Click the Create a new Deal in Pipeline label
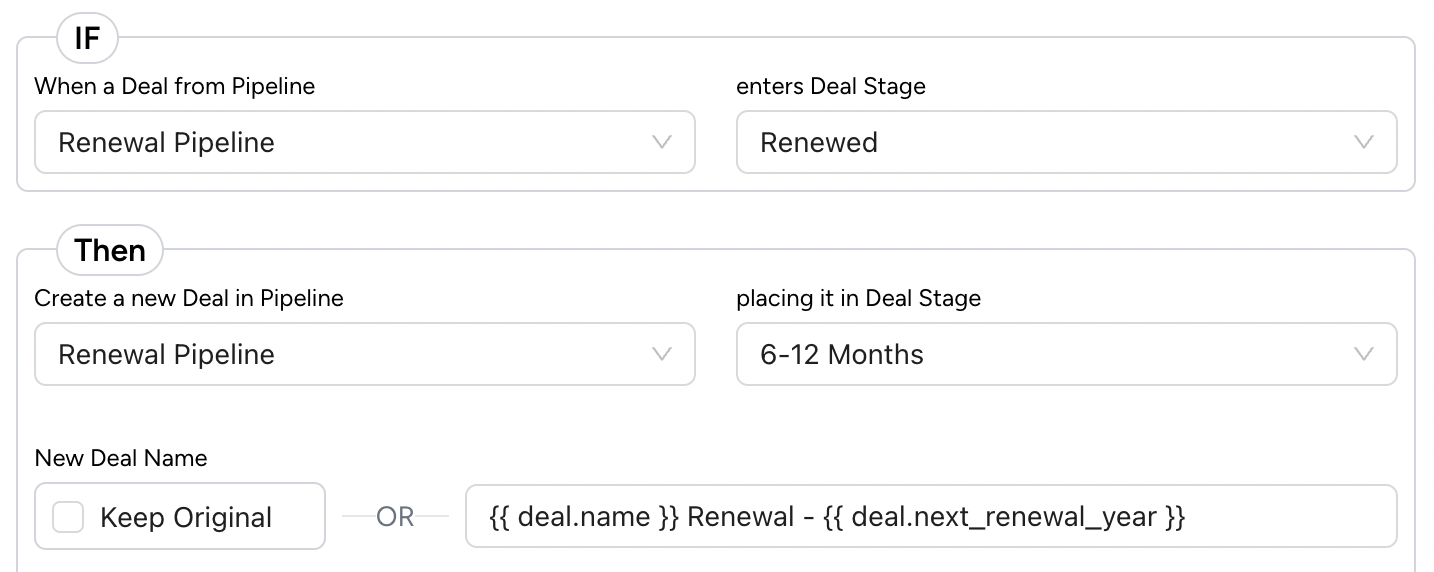The image size is (1434, 572). (x=189, y=298)
